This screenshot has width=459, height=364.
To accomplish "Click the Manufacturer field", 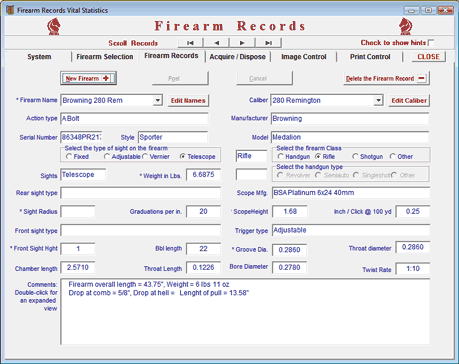I will [x=350, y=118].
